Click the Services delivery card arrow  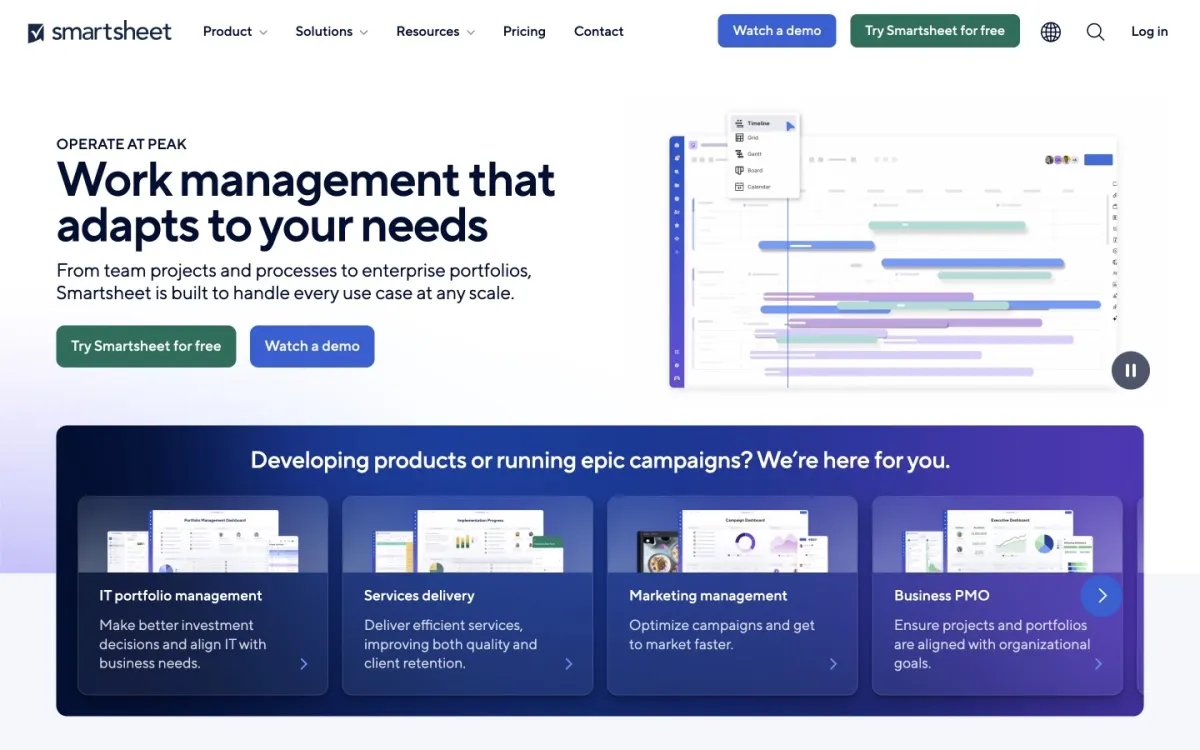click(x=569, y=663)
